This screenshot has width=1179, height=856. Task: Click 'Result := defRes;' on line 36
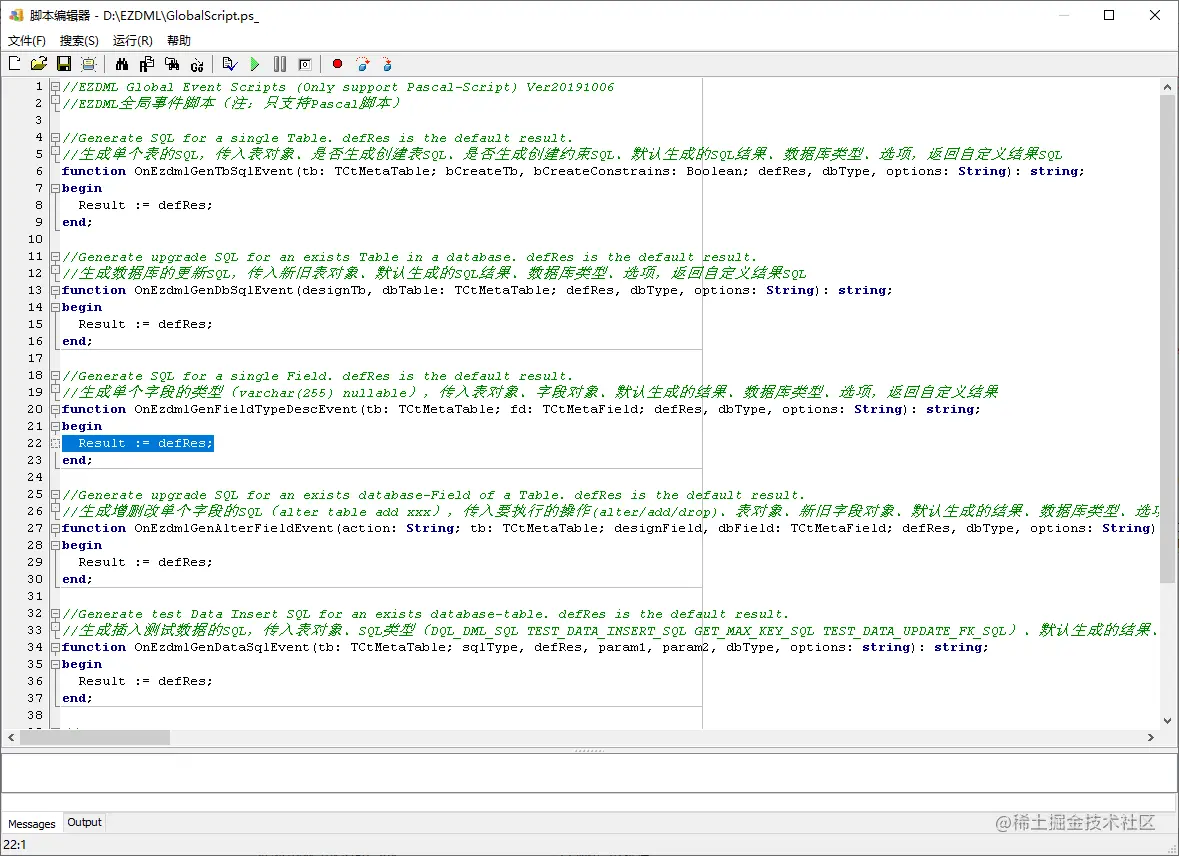tap(146, 681)
